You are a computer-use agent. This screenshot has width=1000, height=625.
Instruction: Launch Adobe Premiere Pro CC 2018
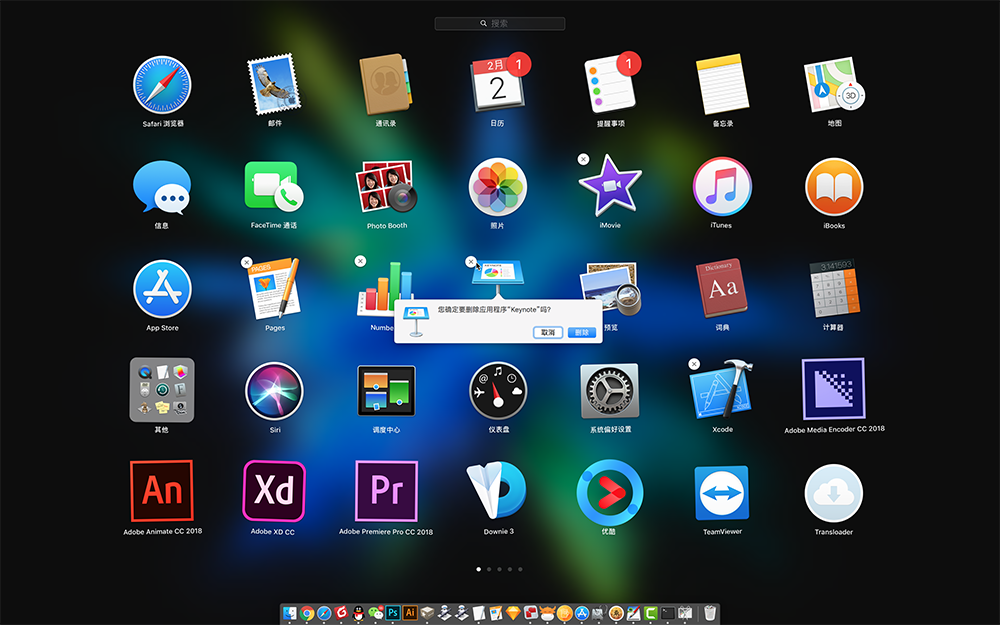click(x=386, y=491)
